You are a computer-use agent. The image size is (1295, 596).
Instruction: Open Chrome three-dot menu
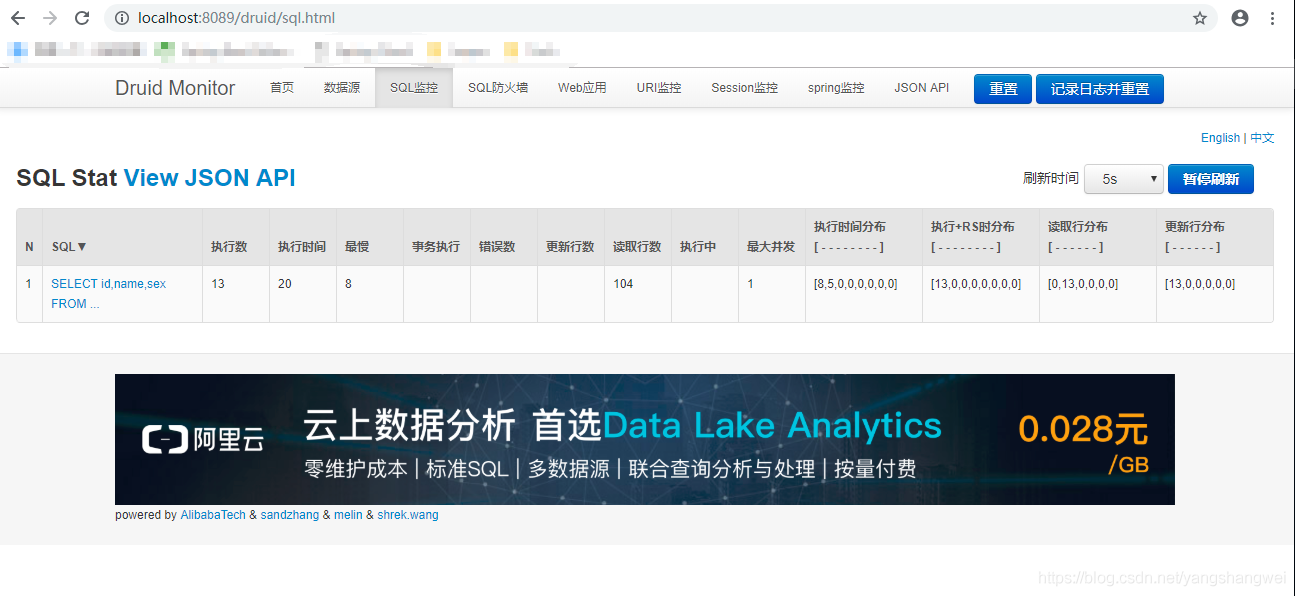point(1273,18)
